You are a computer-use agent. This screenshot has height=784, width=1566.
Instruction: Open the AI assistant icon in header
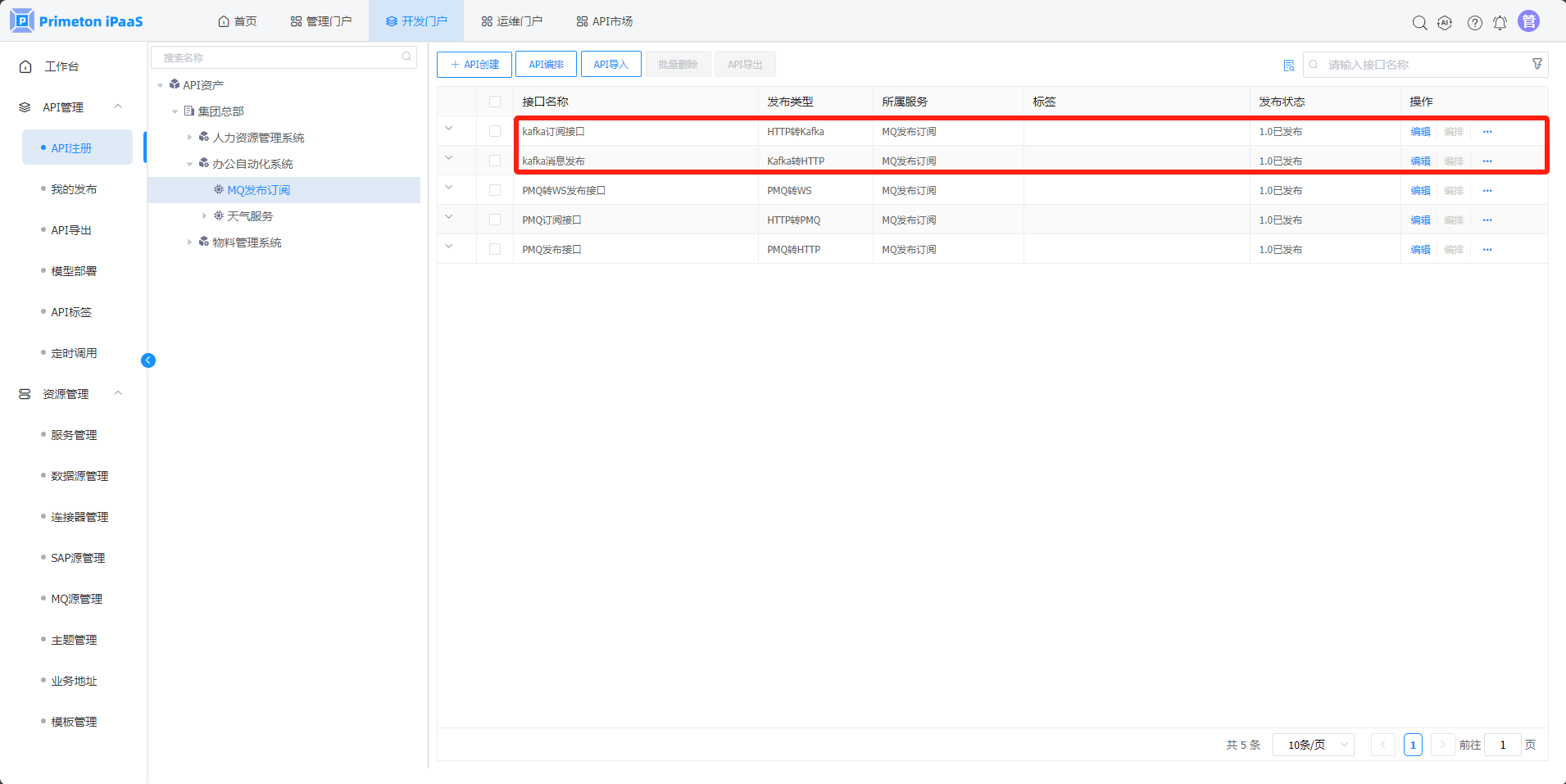tap(1445, 23)
